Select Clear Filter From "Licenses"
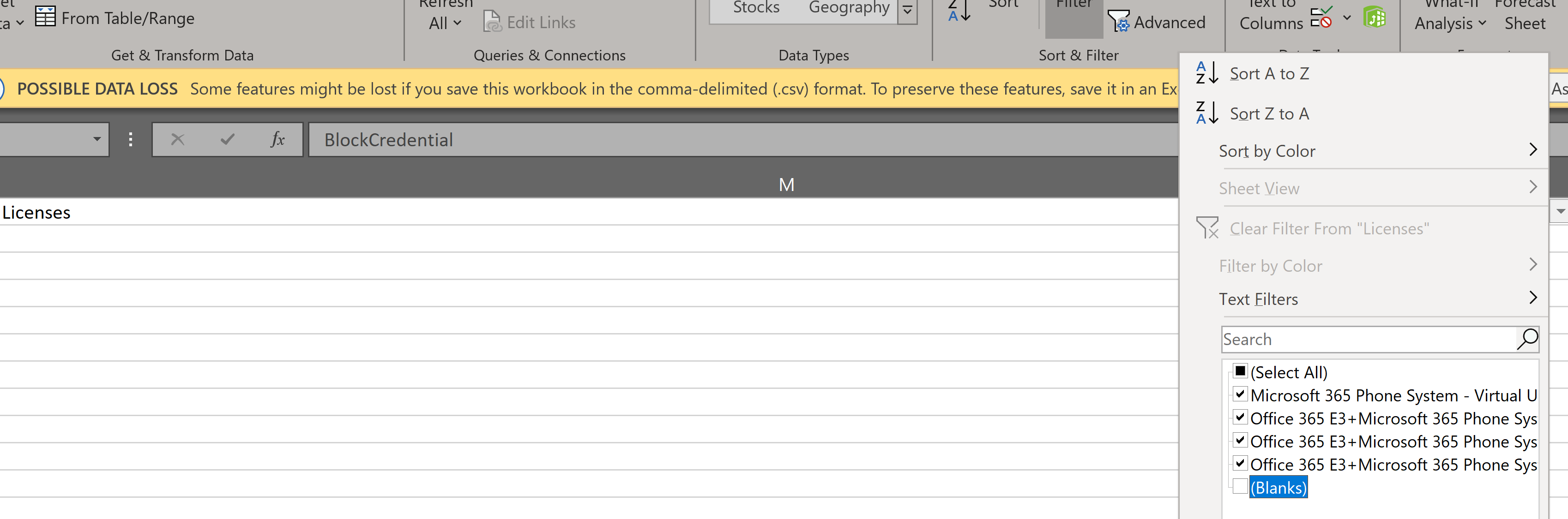1568x519 pixels. click(1363, 229)
